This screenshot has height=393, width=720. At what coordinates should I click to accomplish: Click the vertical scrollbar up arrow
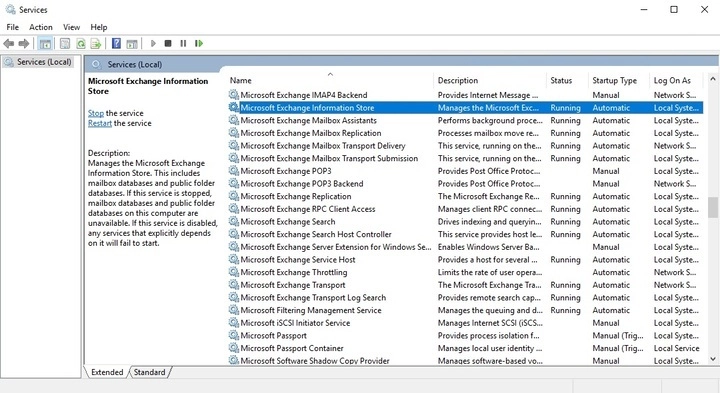(713, 79)
